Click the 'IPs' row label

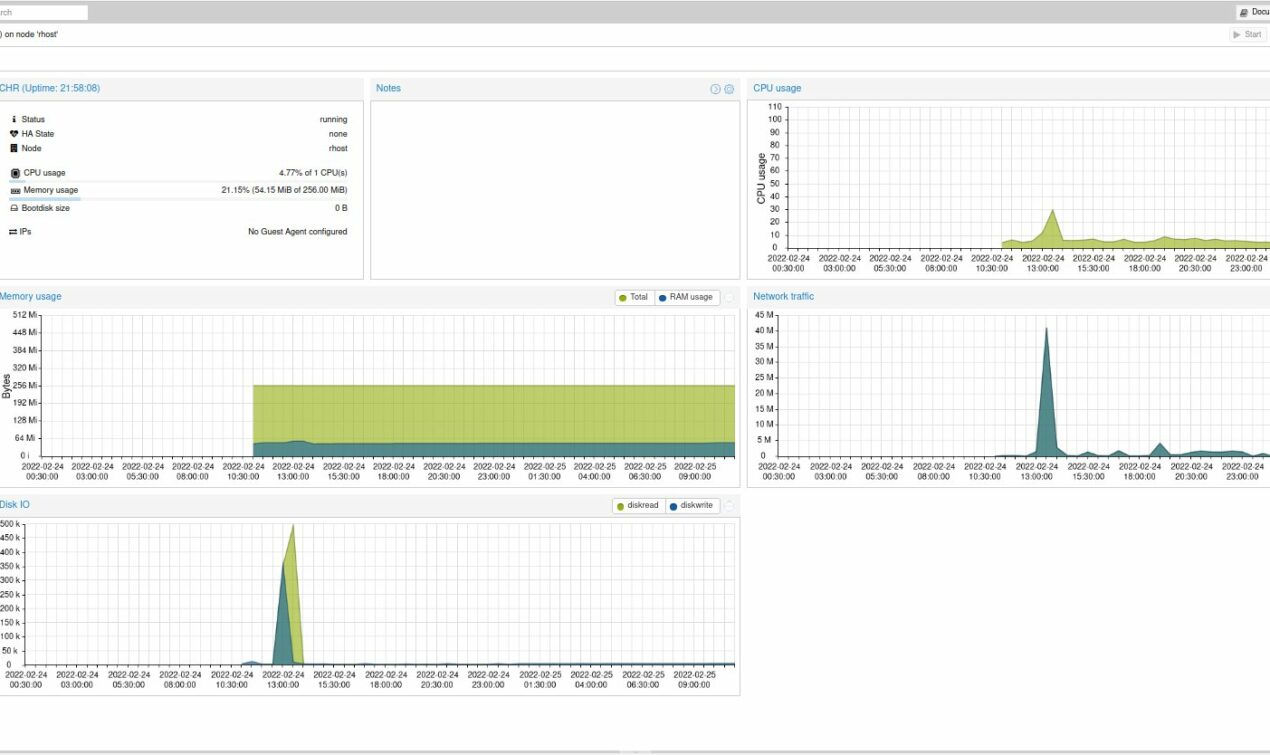click(x=25, y=232)
